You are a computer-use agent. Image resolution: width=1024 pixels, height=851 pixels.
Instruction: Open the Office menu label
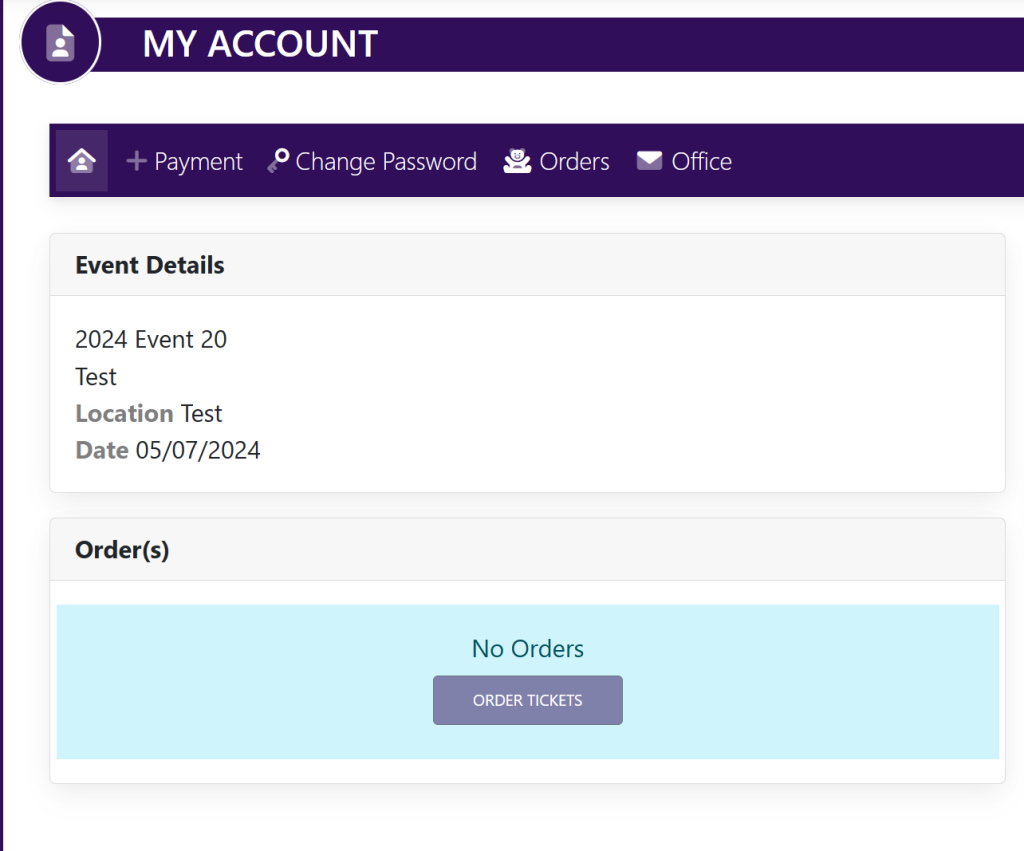coord(701,162)
